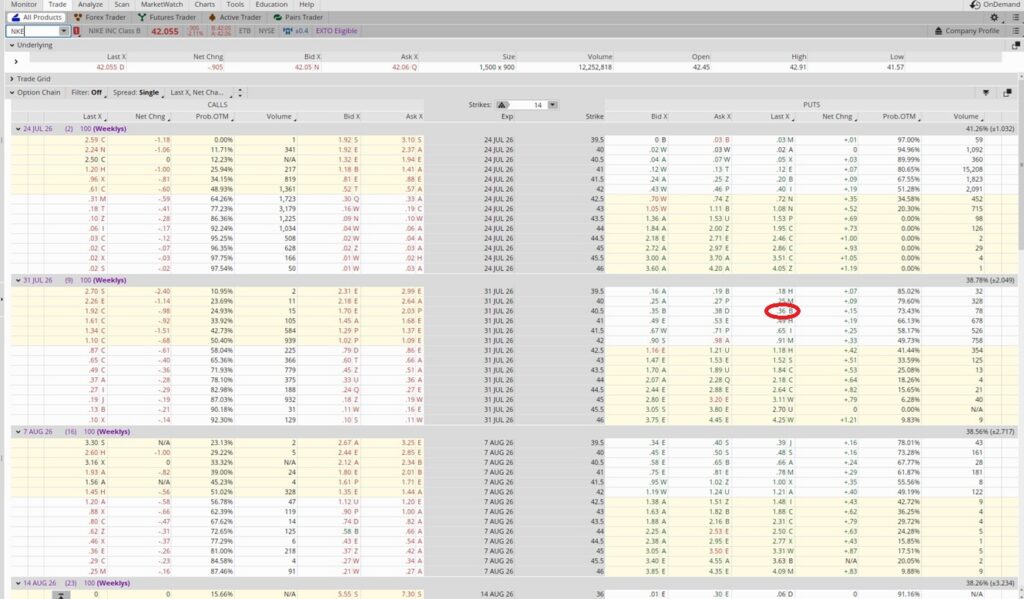Switch to the All Products sub-tab
Image resolution: width=1024 pixels, height=599 pixels.
pos(37,18)
